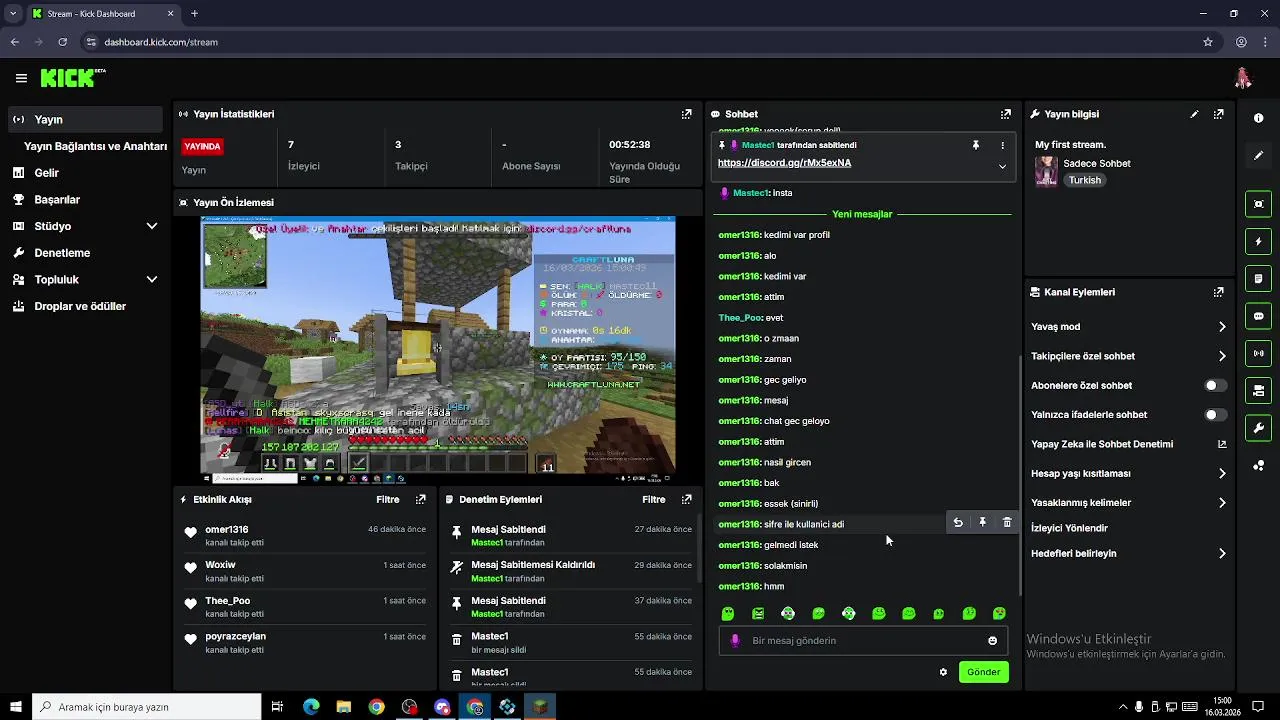Open Denetleme in sidebar
Image resolution: width=1280 pixels, height=720 pixels.
coord(85,253)
